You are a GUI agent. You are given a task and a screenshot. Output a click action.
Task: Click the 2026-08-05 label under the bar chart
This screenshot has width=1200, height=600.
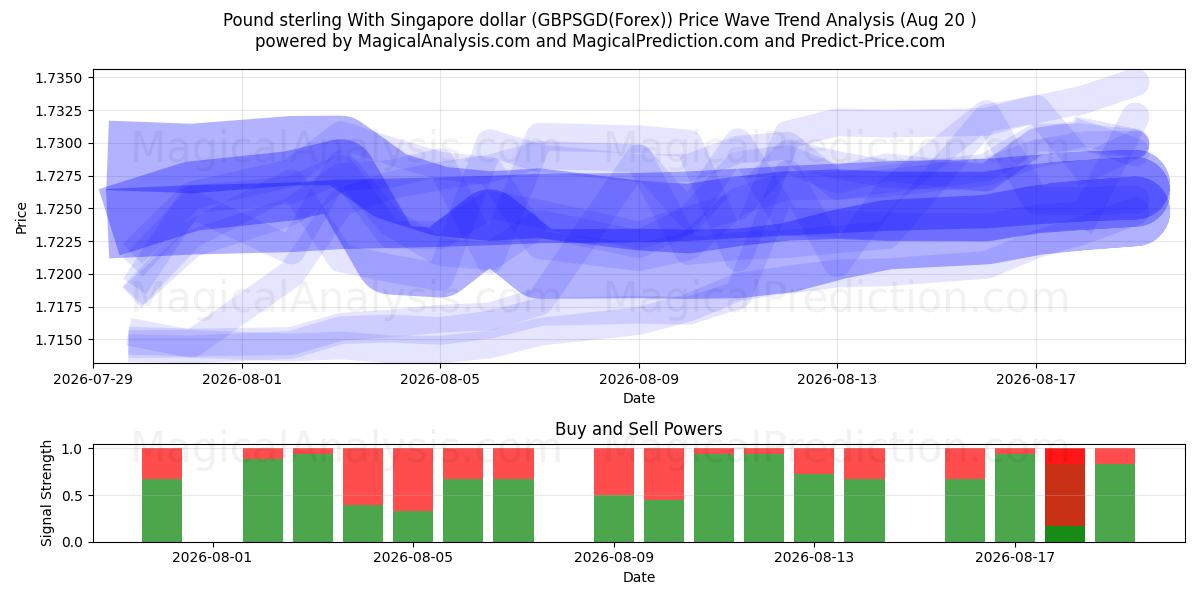pyautogui.click(x=413, y=558)
